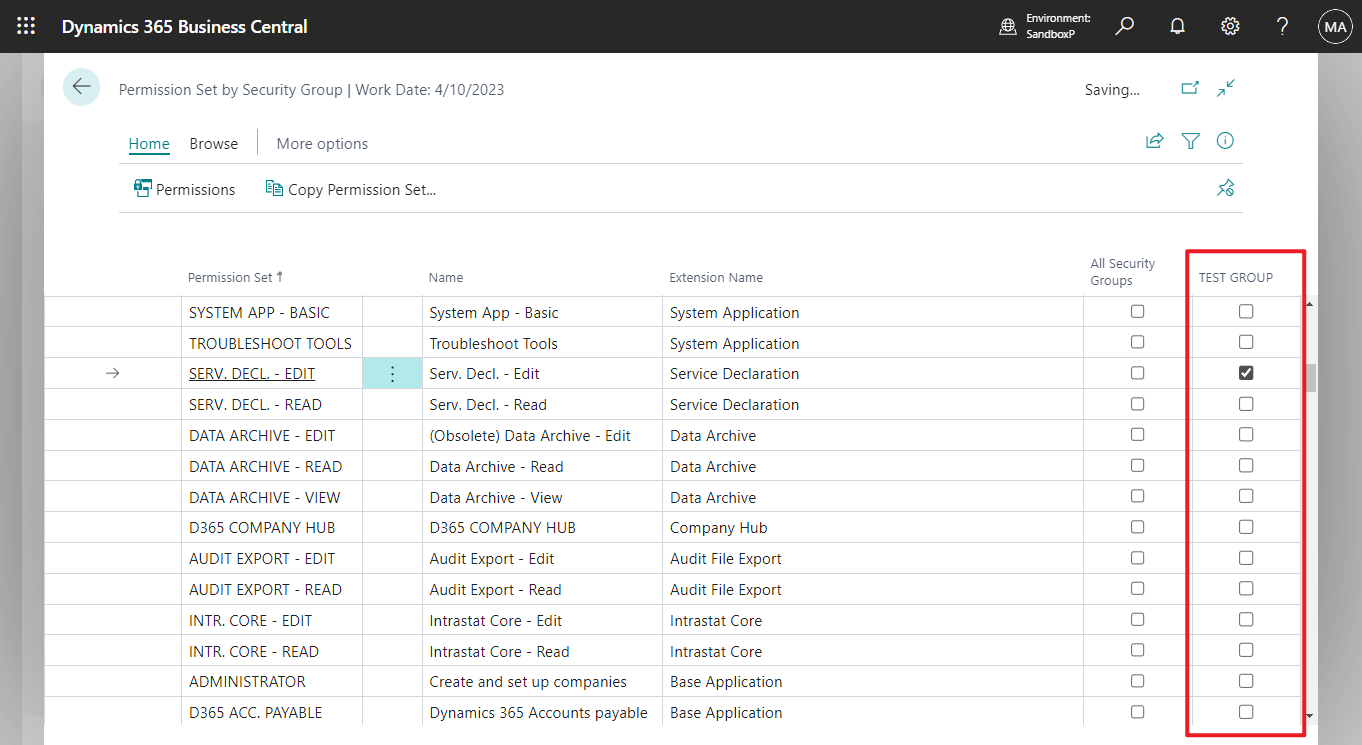This screenshot has width=1362, height=745.
Task: Click the search magnifier icon
Action: click(1125, 27)
